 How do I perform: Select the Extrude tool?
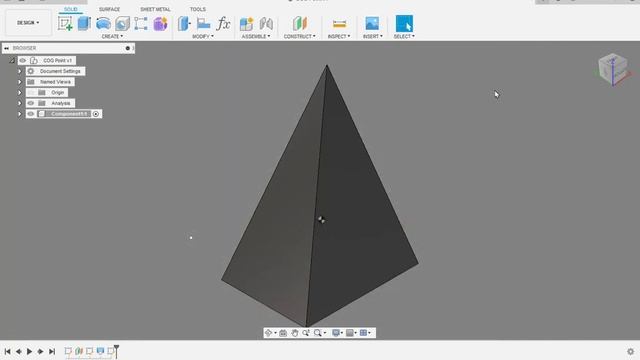(x=84, y=23)
